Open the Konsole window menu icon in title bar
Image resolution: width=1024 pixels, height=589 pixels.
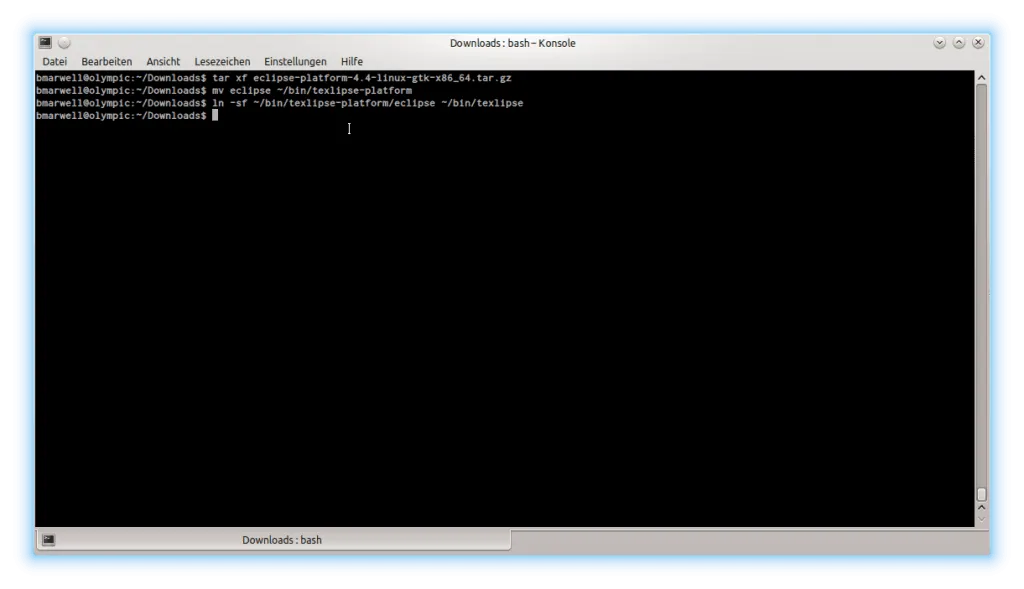[45, 43]
